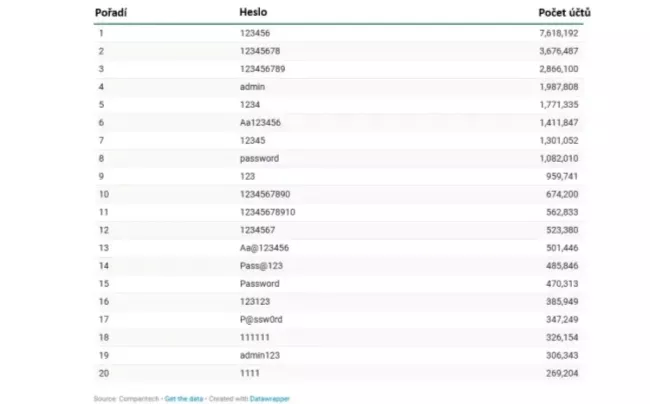Click the lowercase 'password' entry in row 8
The width and height of the screenshot is (650, 404).
click(x=259, y=158)
